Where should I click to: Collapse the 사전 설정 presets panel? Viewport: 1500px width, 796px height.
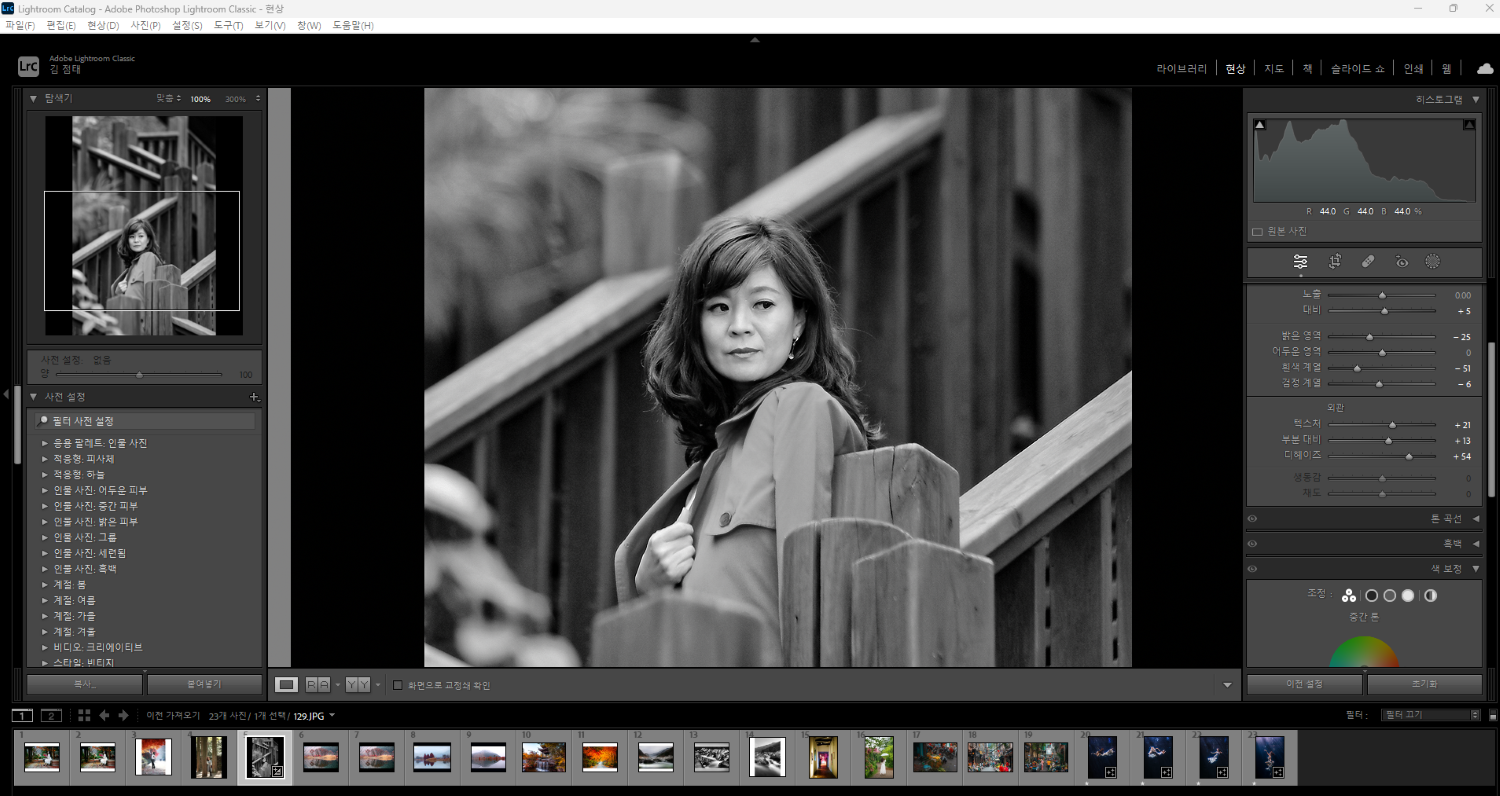[x=33, y=397]
